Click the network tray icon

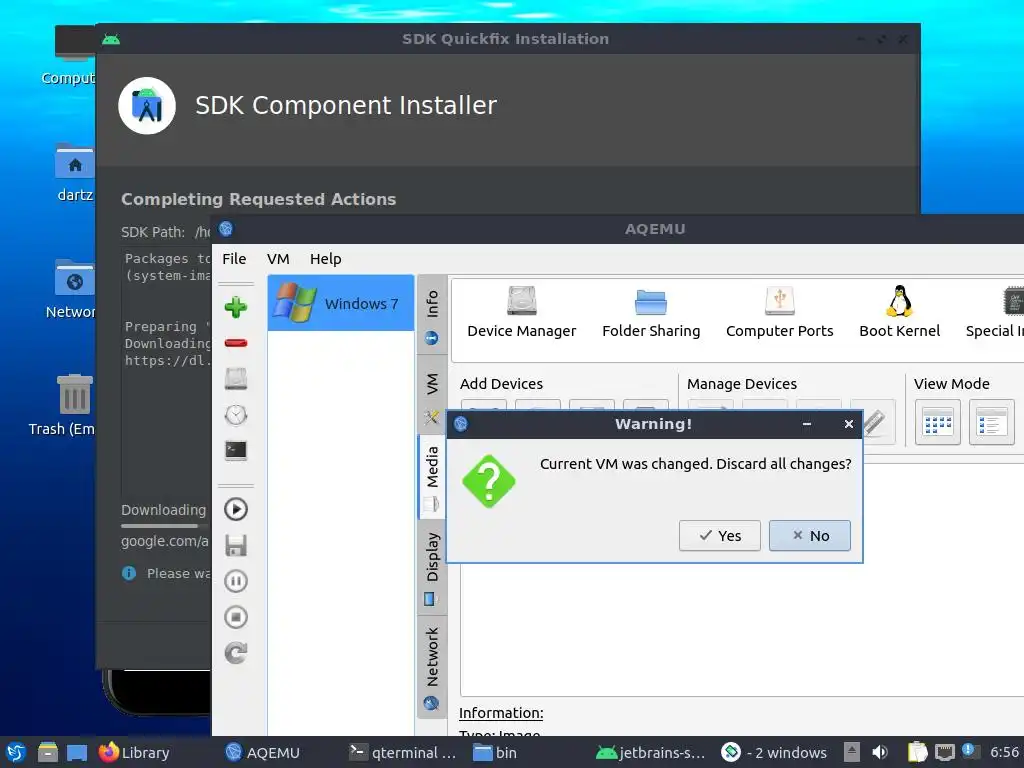click(944, 752)
